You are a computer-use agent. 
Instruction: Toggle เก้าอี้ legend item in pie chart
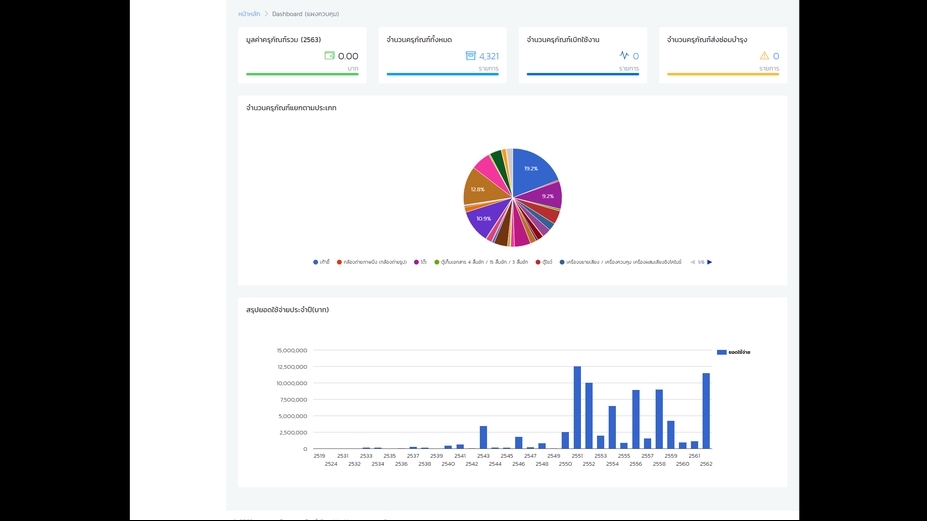tap(321, 262)
